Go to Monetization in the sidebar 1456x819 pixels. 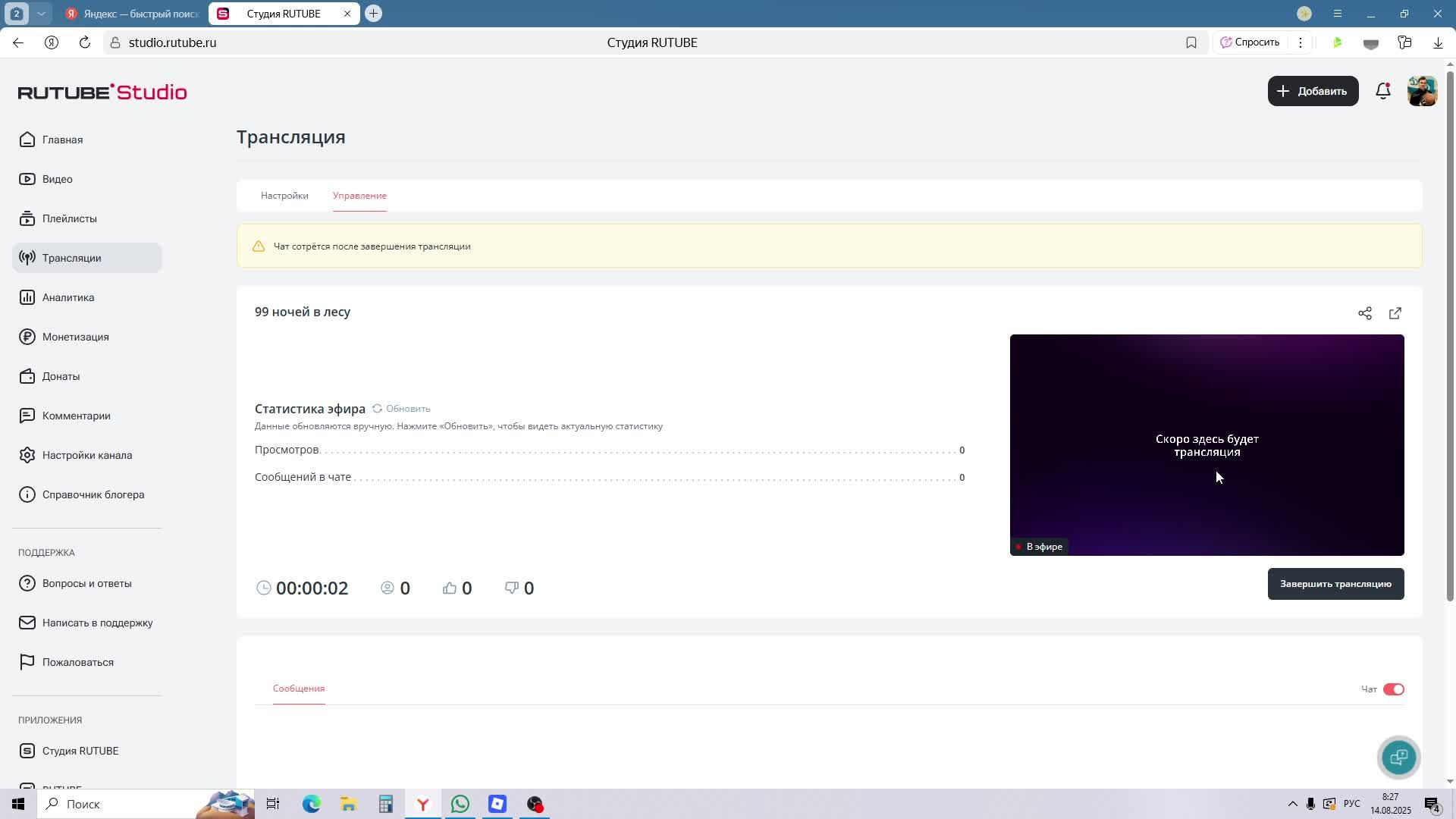pos(75,337)
